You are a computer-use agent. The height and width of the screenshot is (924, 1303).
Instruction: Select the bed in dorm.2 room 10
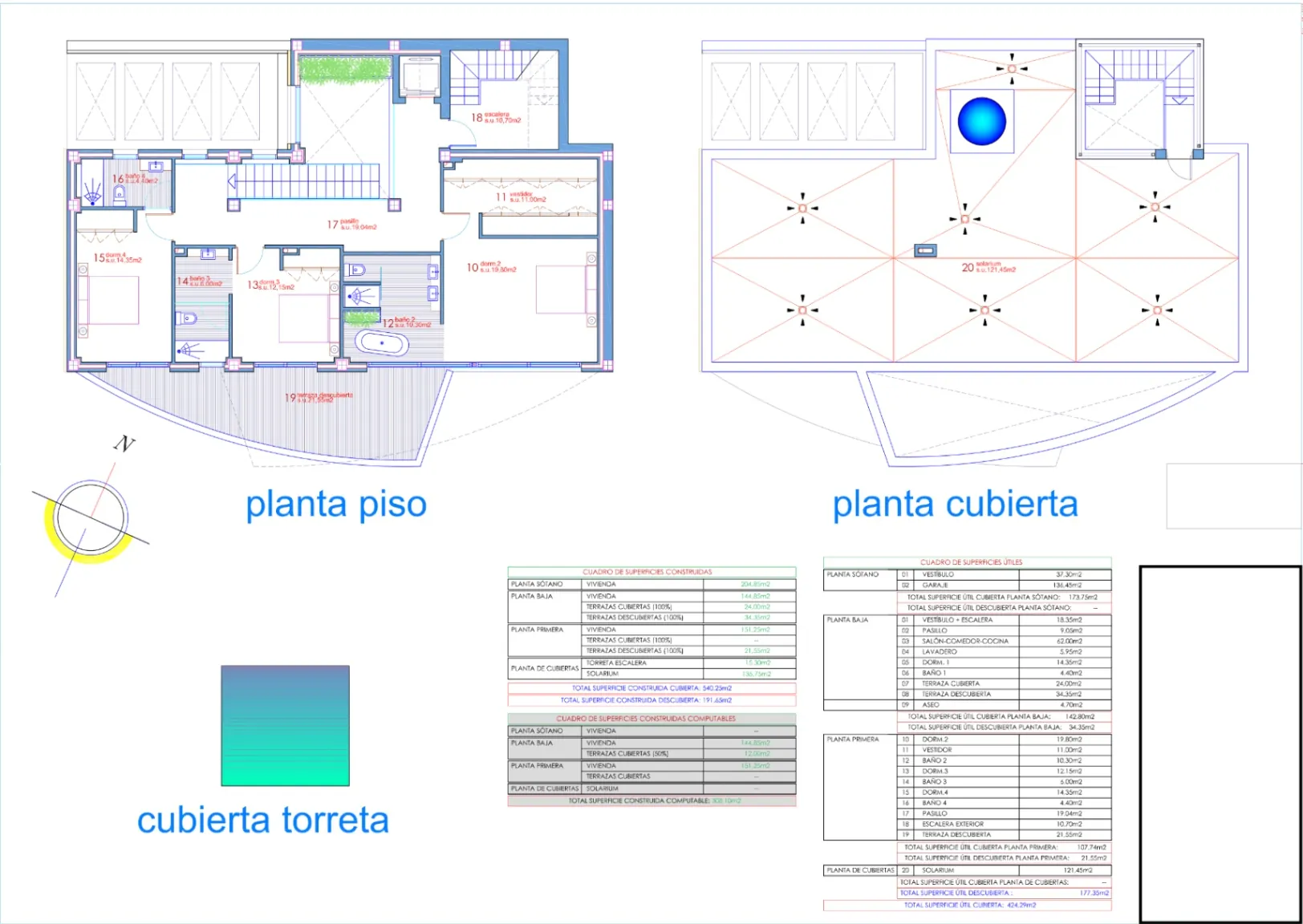point(566,289)
